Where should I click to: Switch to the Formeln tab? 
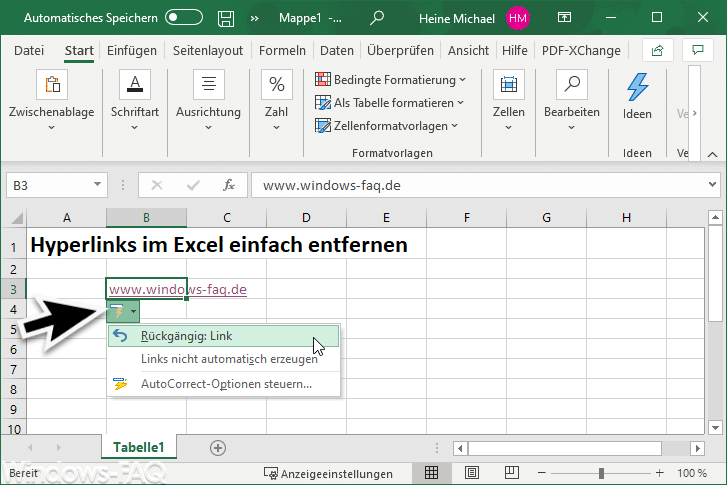(282, 50)
